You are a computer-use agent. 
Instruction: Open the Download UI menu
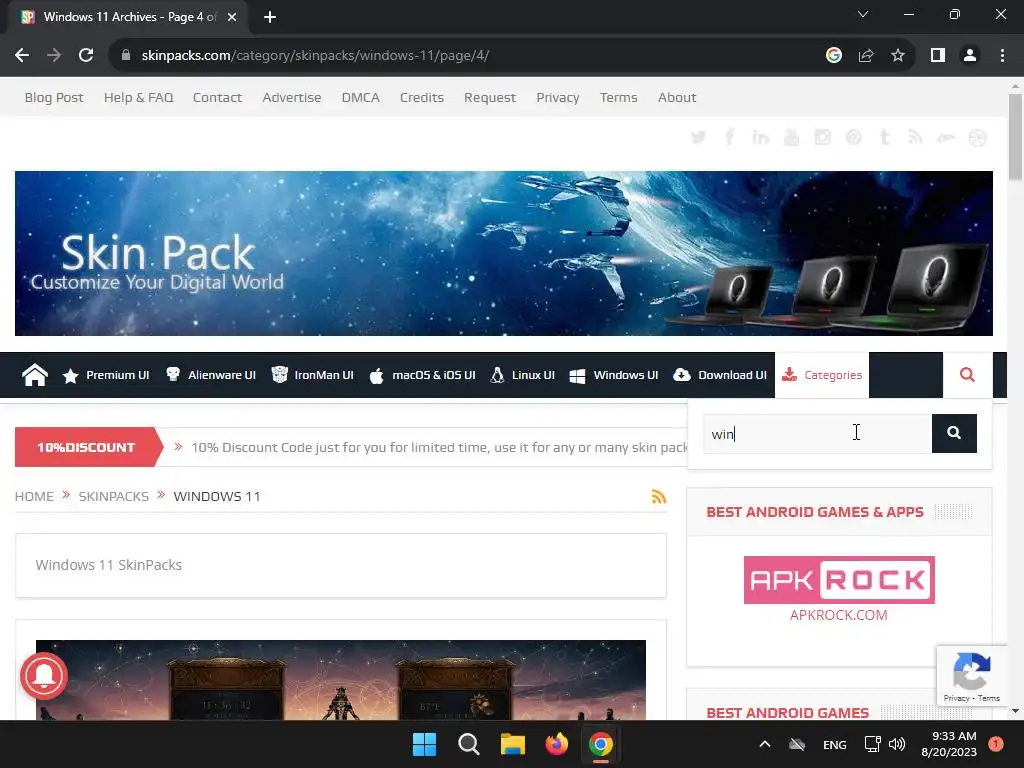pyautogui.click(x=720, y=375)
